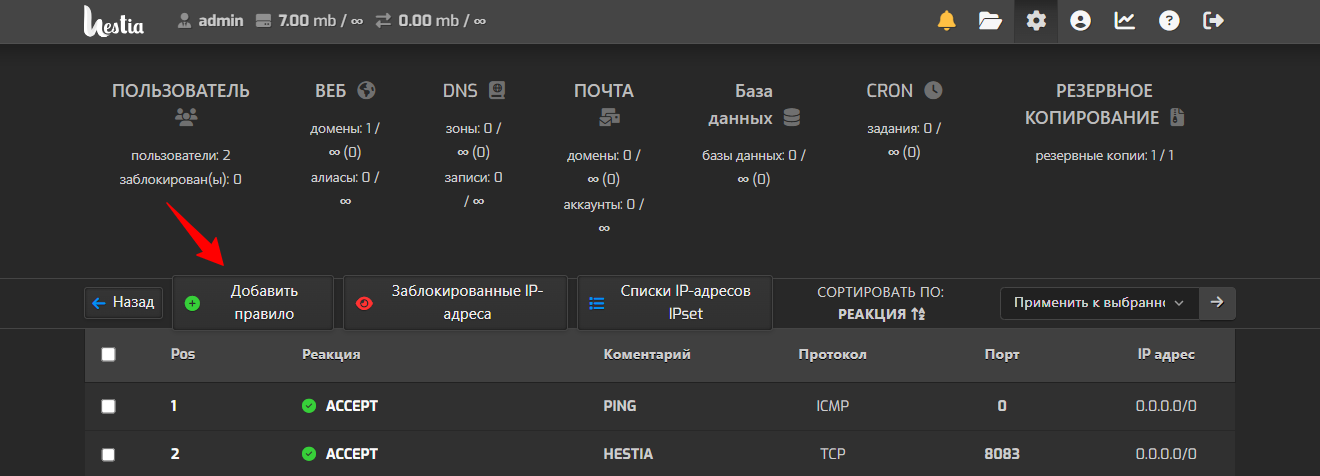Image resolution: width=1320 pixels, height=476 pixels.
Task: Click the clock icon next to CRON
Action: [x=933, y=90]
